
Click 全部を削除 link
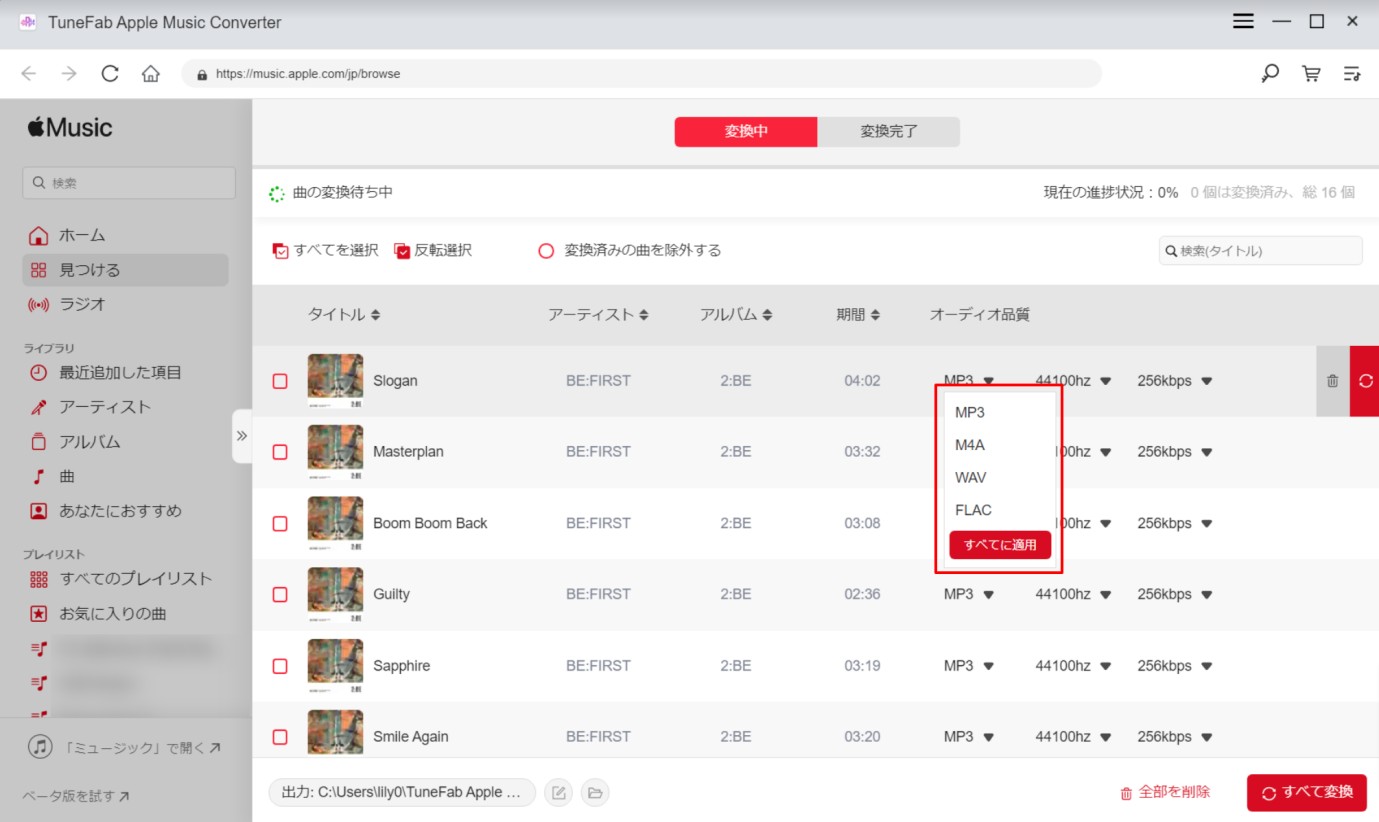pyautogui.click(x=1165, y=793)
